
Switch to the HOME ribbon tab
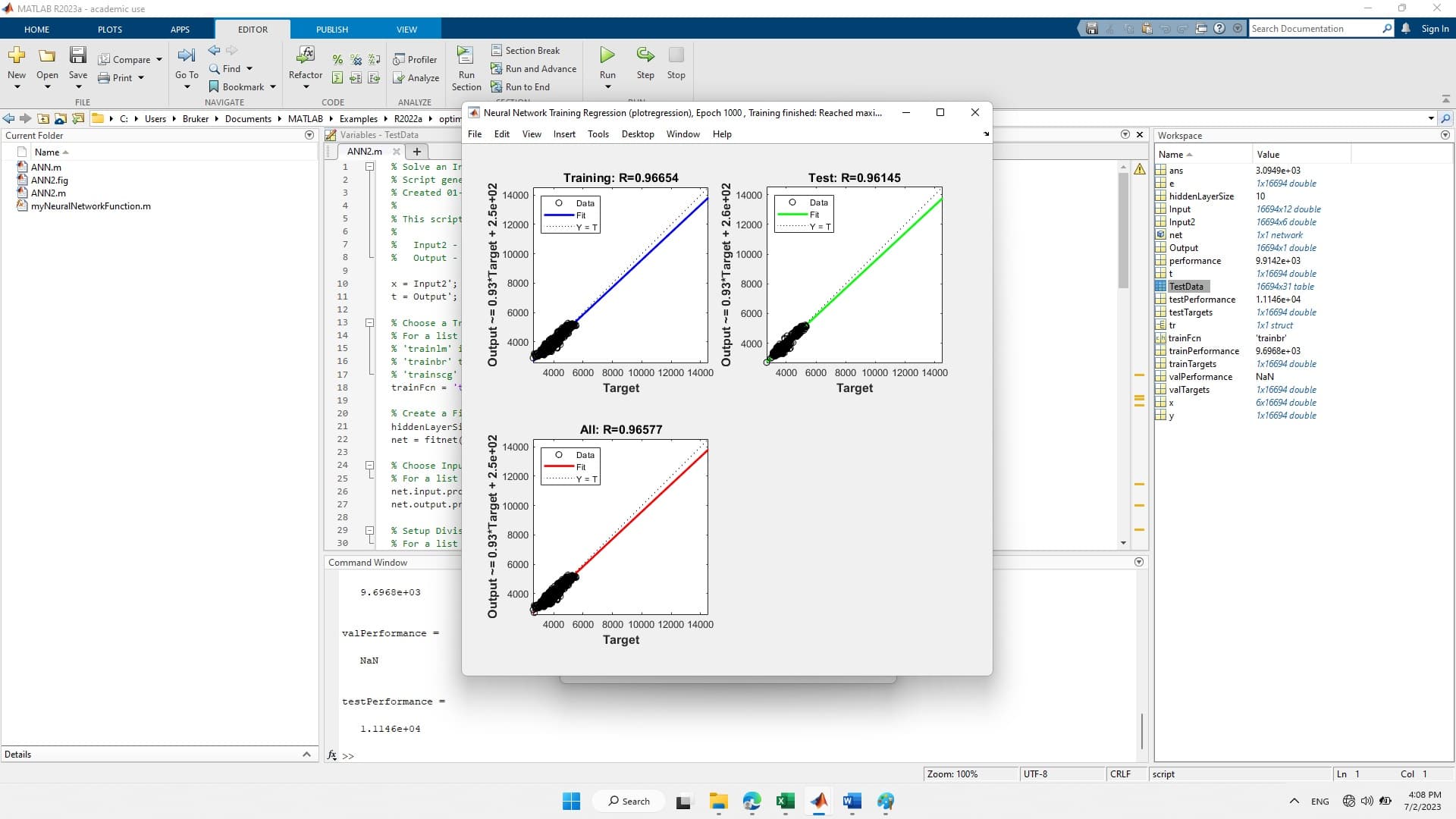[36, 30]
